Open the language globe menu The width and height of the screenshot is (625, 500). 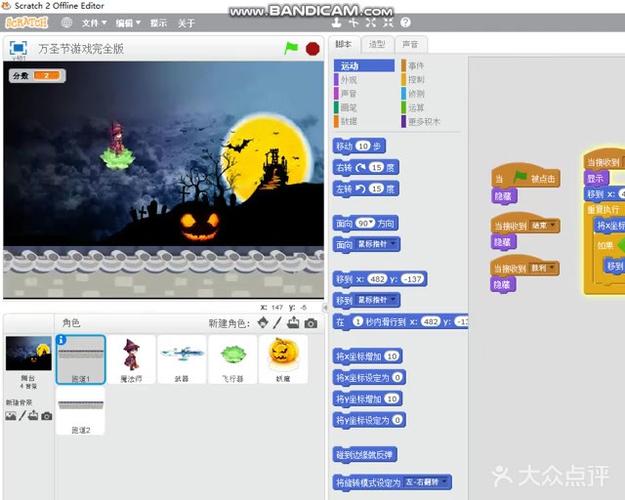[67, 23]
